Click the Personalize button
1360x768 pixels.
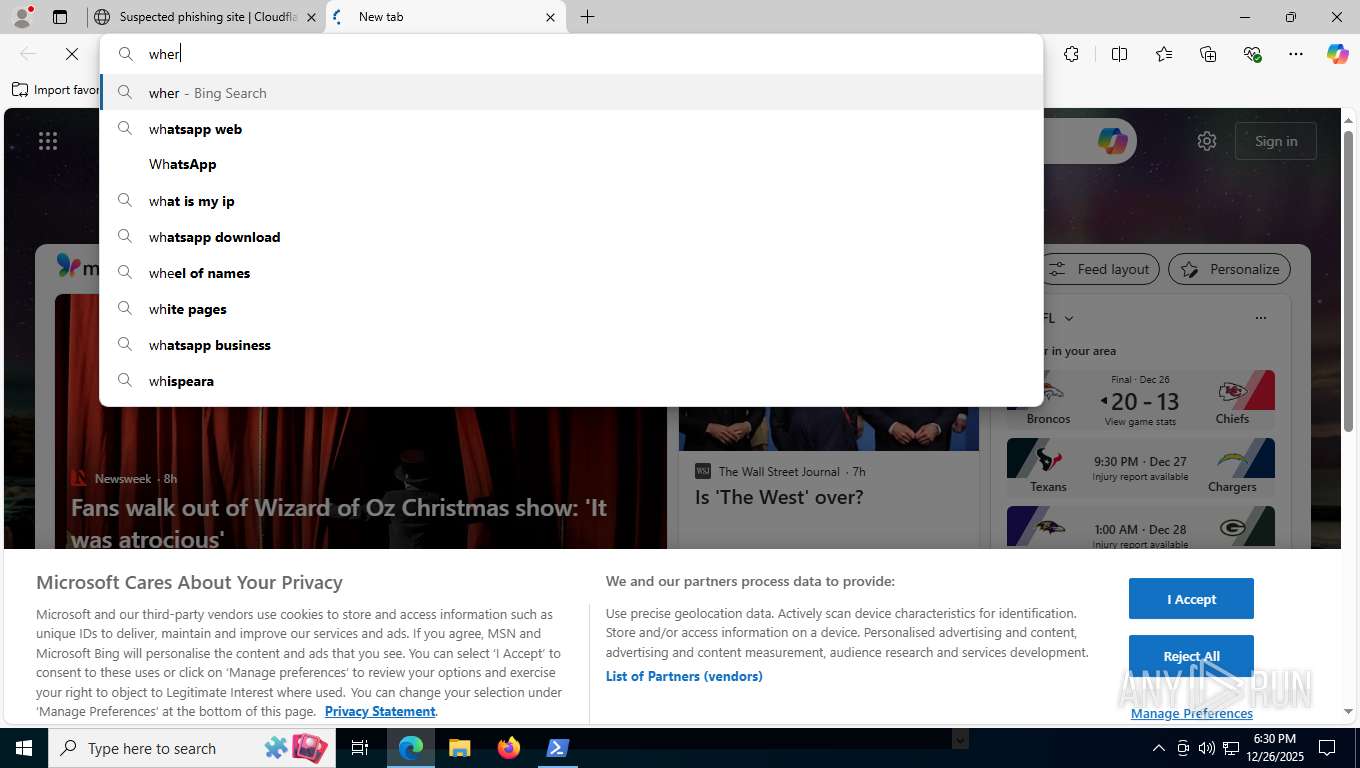[1230, 269]
